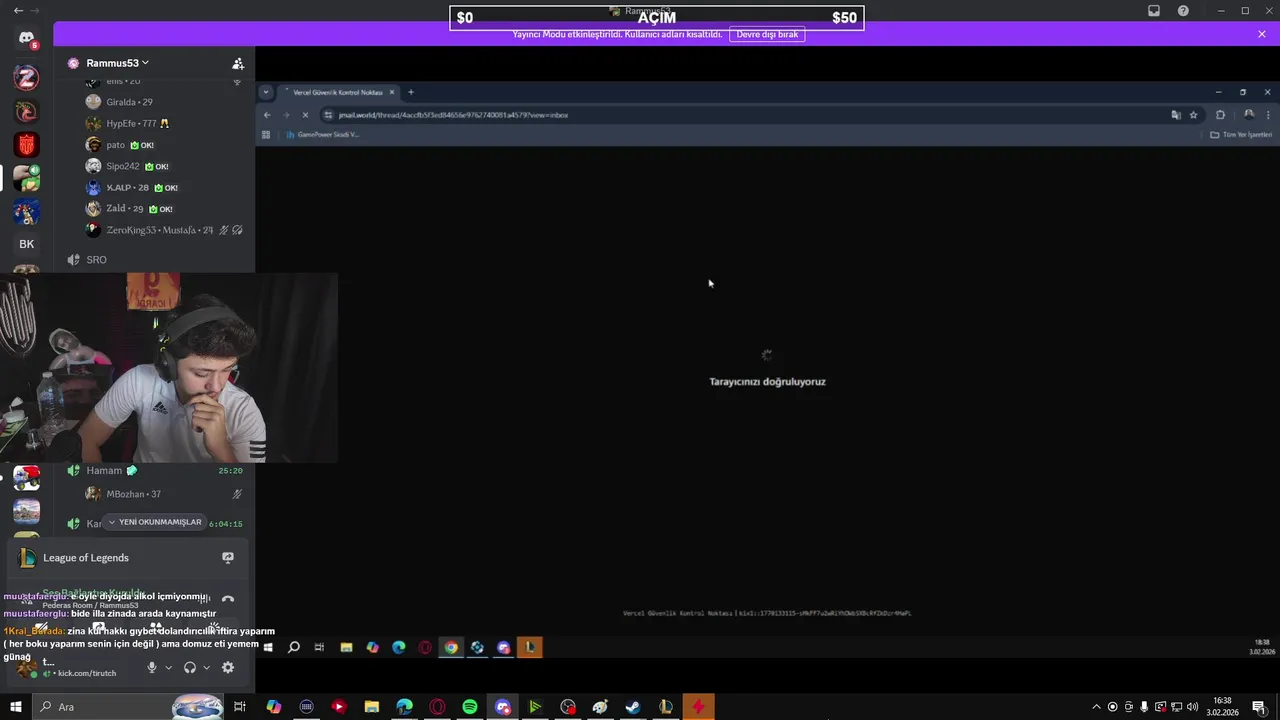
Task: Open Discord direct messages home icon
Action: pyautogui.click(x=27, y=38)
